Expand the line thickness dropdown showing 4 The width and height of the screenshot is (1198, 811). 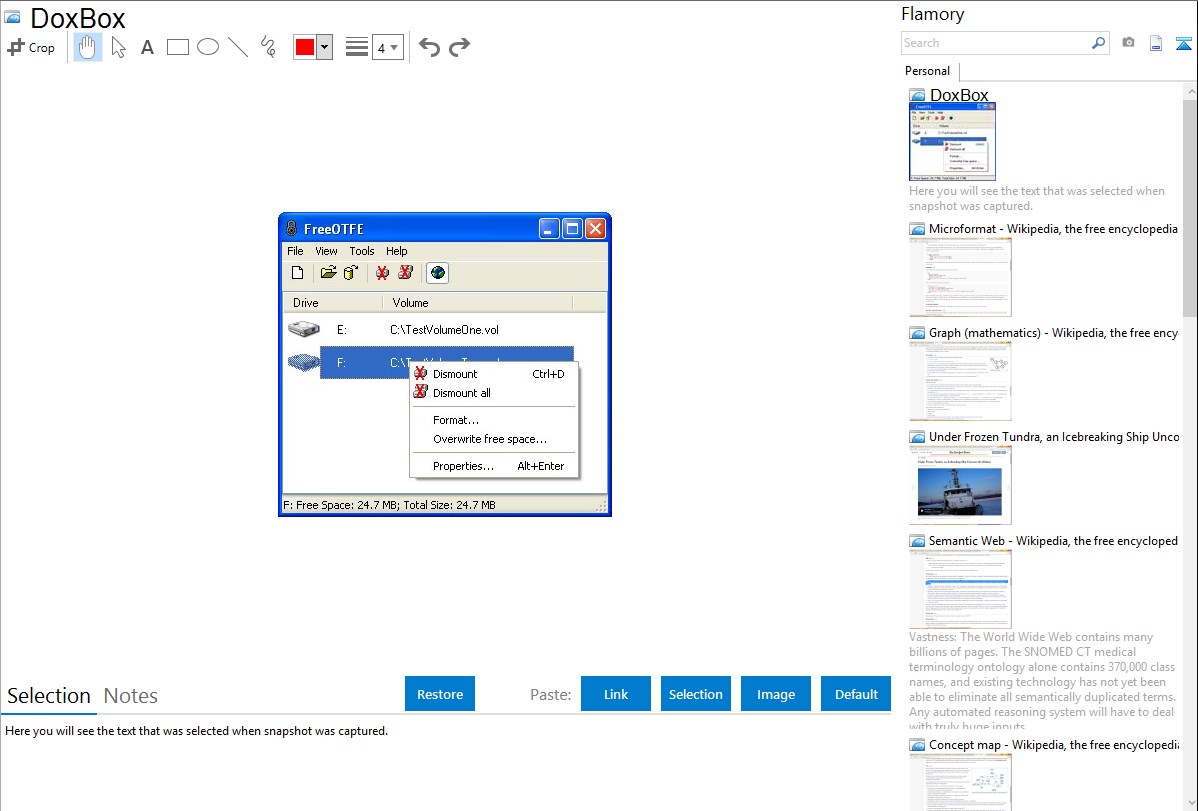(x=388, y=47)
